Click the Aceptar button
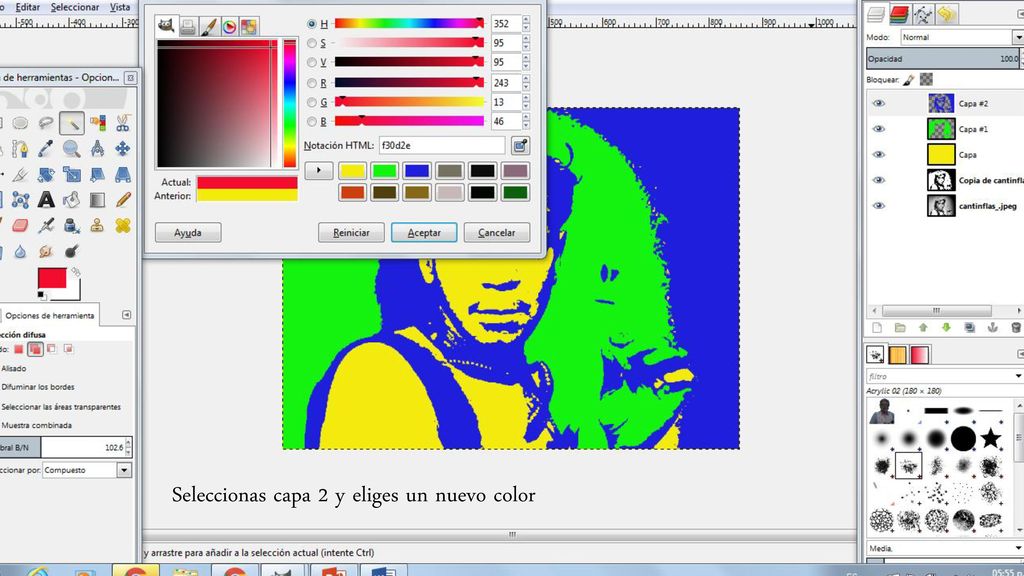The width and height of the screenshot is (1024, 576). (424, 232)
